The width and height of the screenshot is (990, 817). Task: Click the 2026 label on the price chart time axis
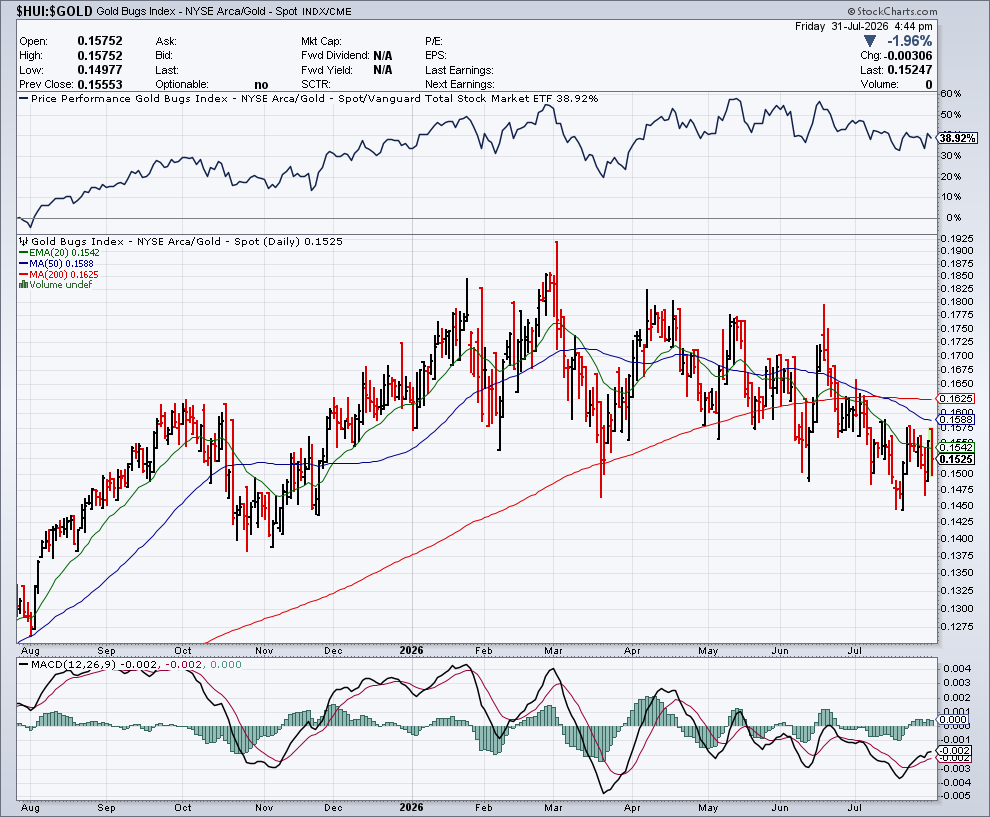412,650
